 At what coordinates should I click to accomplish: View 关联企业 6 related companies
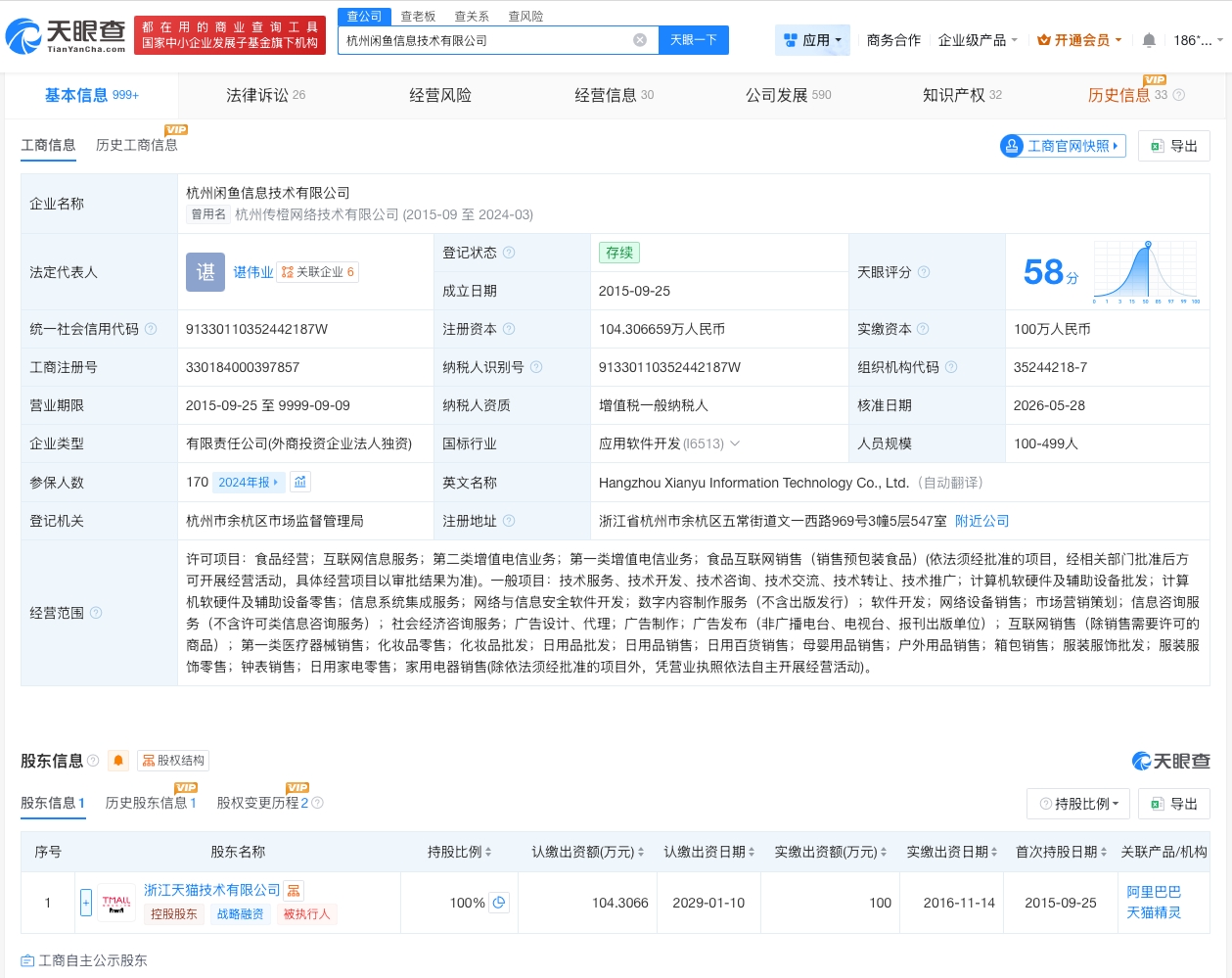click(x=318, y=272)
